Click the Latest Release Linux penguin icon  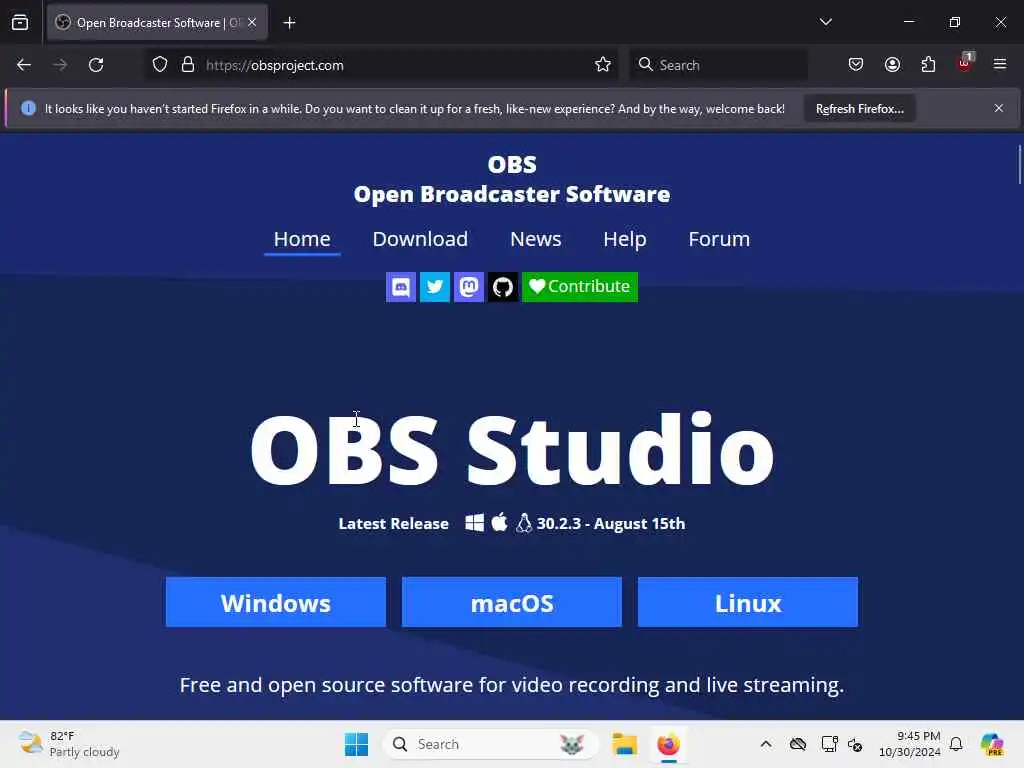pyautogui.click(x=524, y=523)
